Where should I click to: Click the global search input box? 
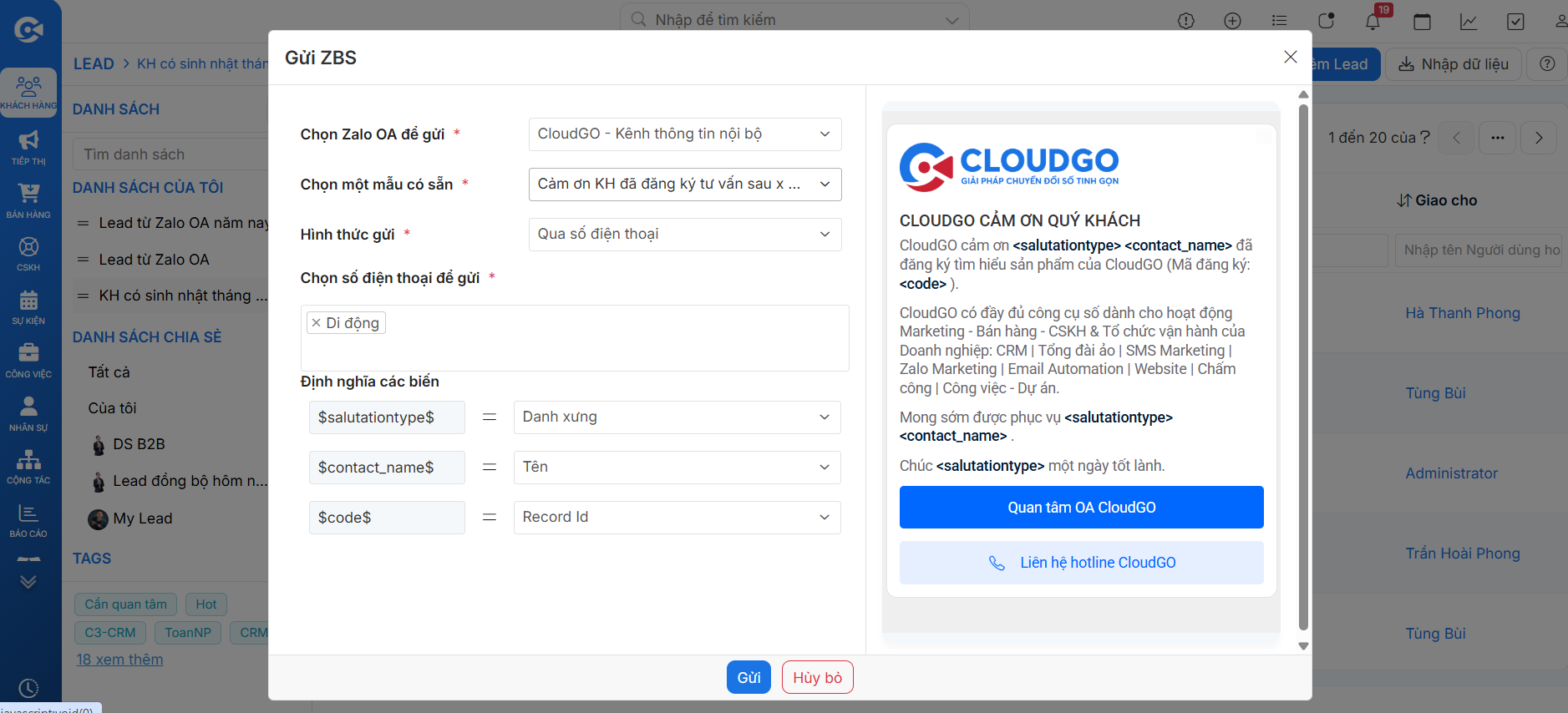pyautogui.click(x=794, y=20)
